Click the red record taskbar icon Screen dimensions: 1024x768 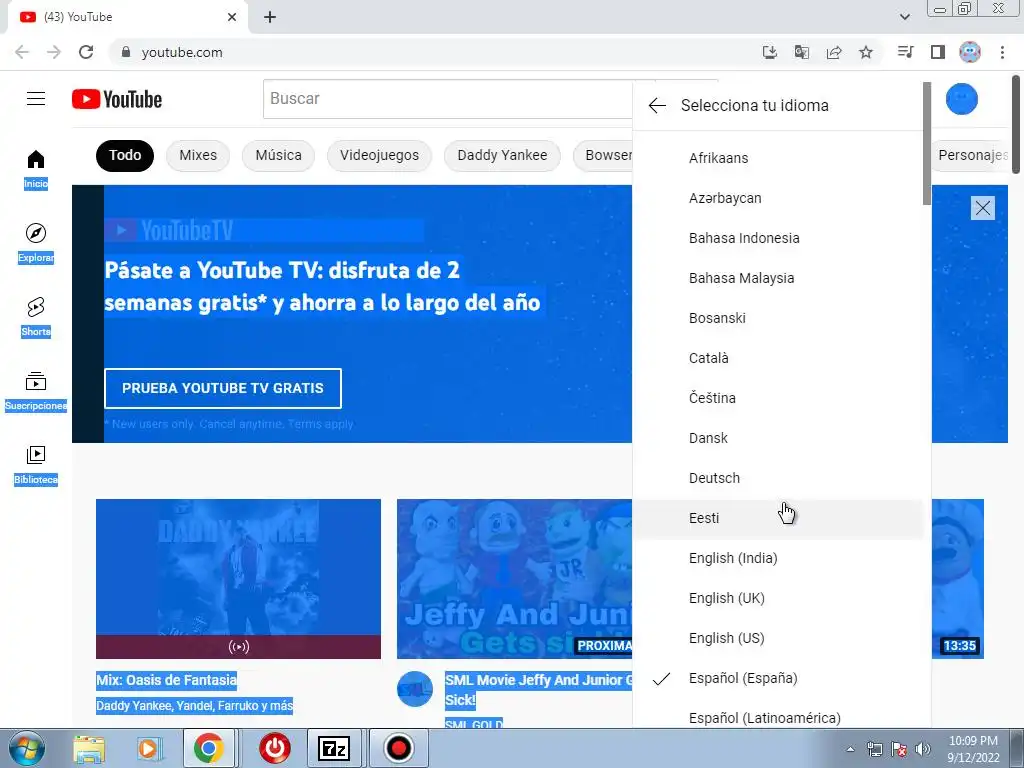398,748
